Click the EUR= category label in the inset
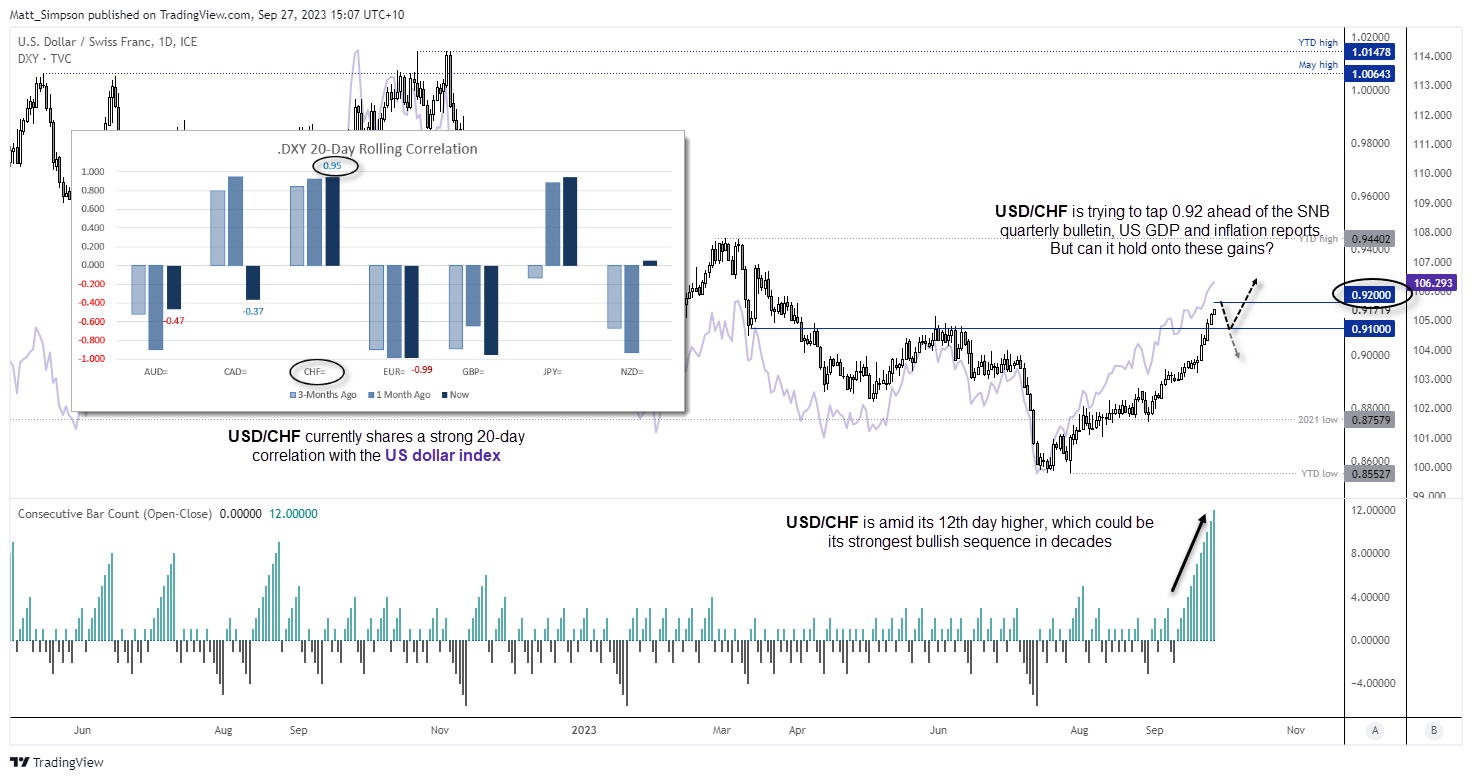The image size is (1472, 780). pyautogui.click(x=395, y=372)
